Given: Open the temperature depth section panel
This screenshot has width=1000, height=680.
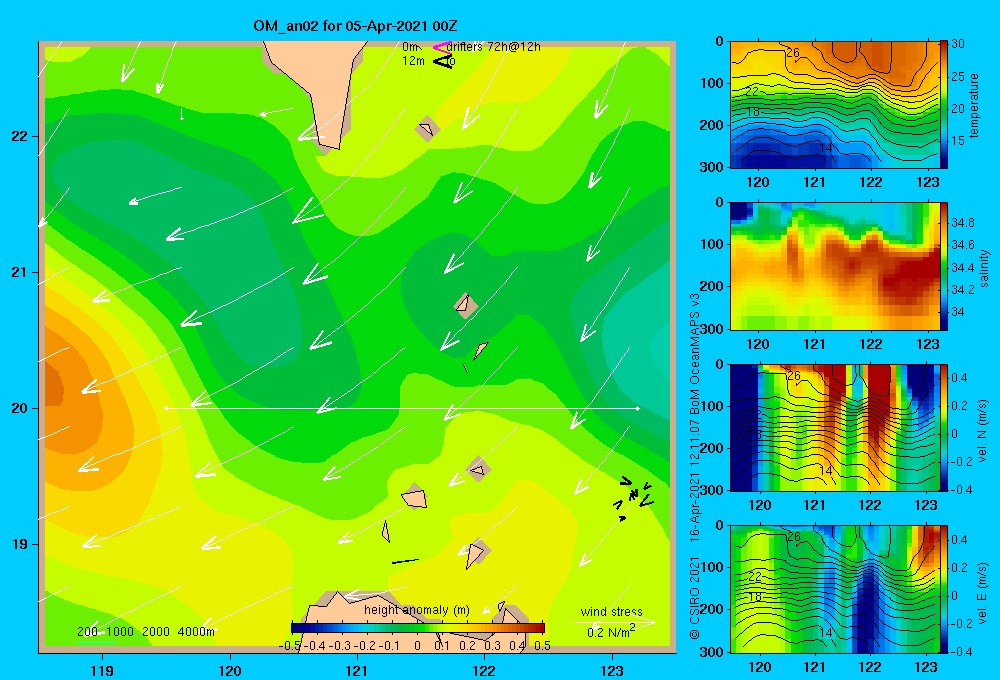Looking at the screenshot, I should pyautogui.click(x=834, y=104).
